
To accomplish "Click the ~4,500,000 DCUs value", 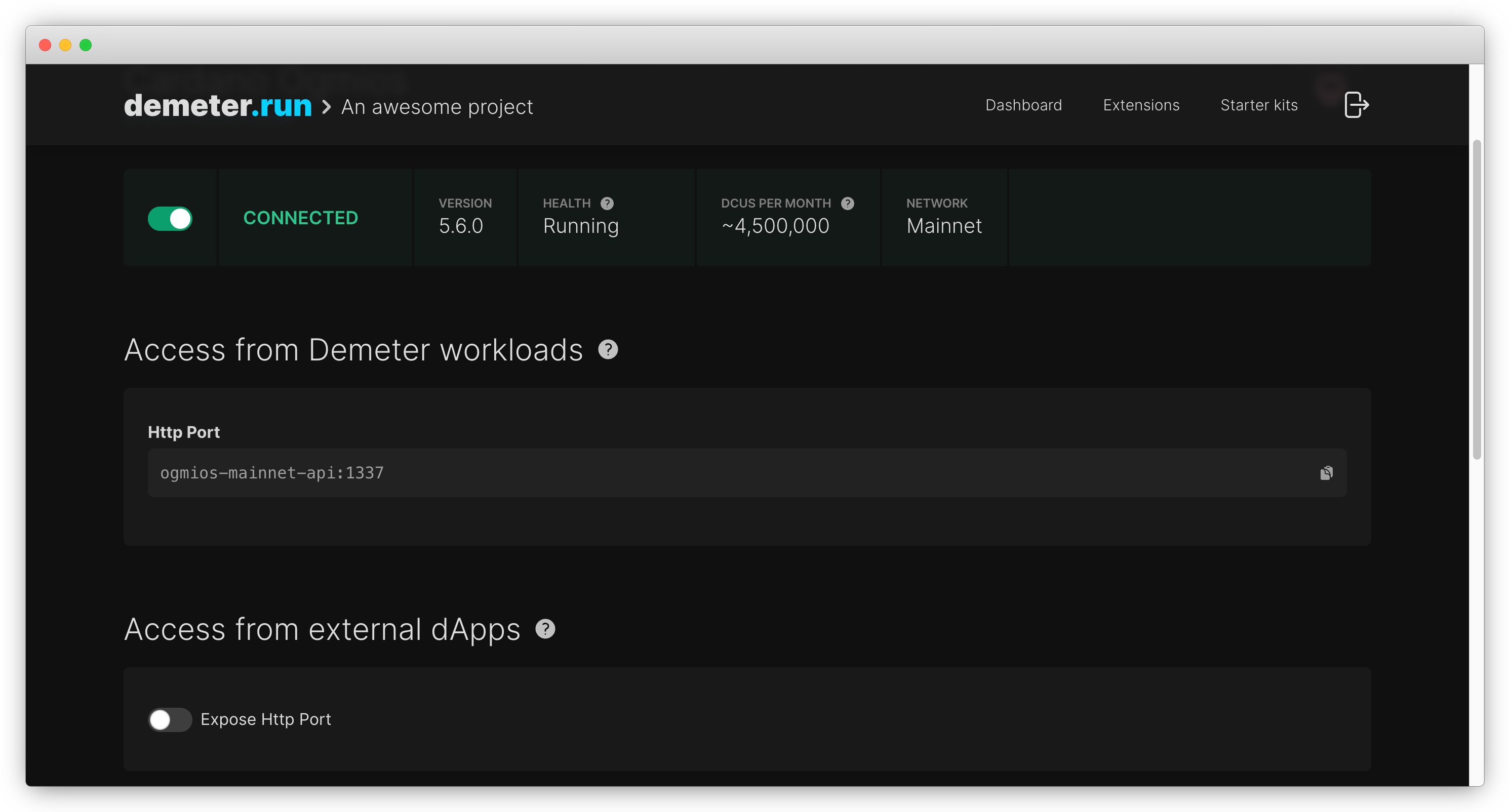I will click(x=775, y=226).
